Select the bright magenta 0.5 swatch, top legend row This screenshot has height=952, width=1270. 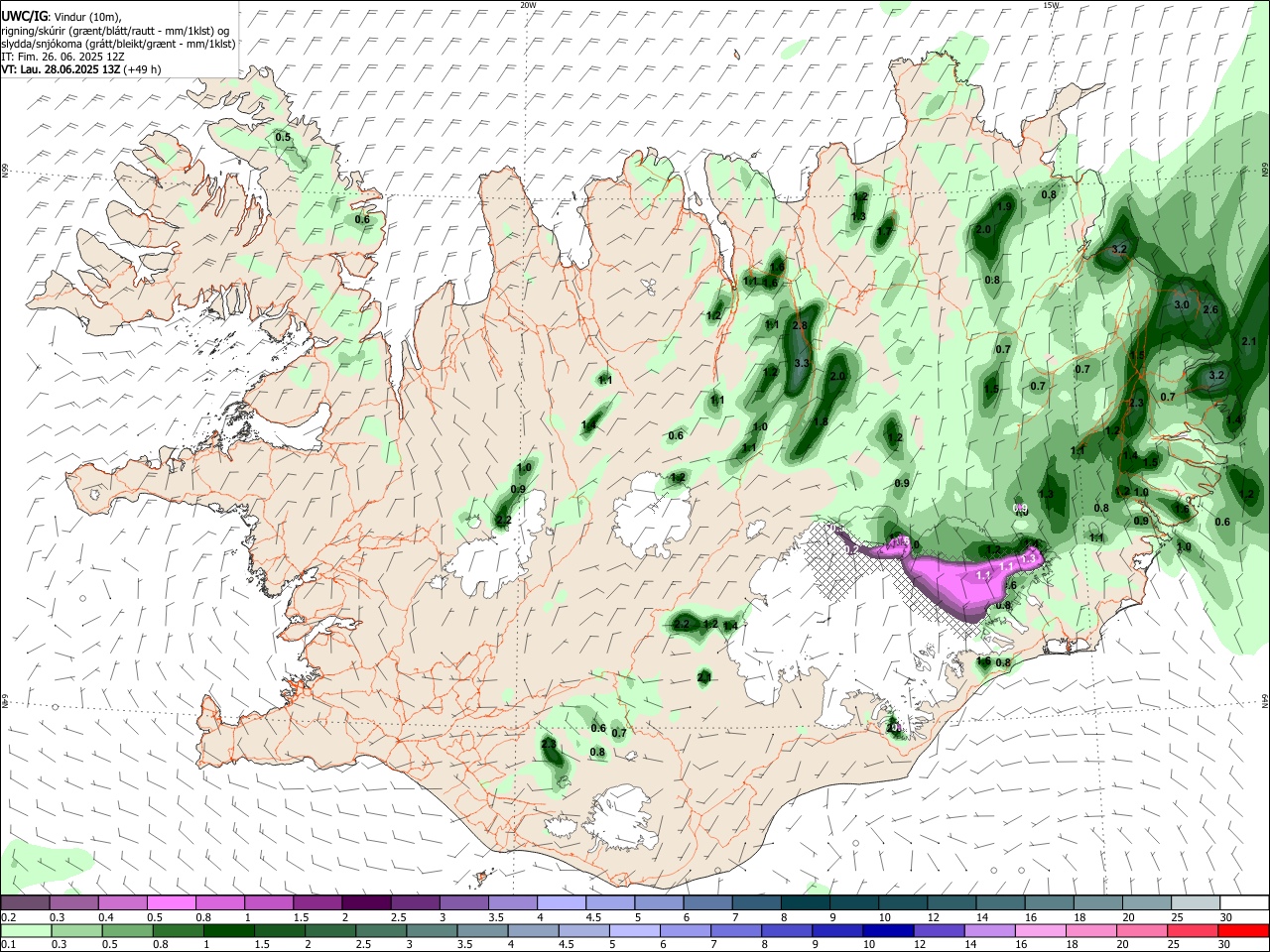(x=171, y=903)
